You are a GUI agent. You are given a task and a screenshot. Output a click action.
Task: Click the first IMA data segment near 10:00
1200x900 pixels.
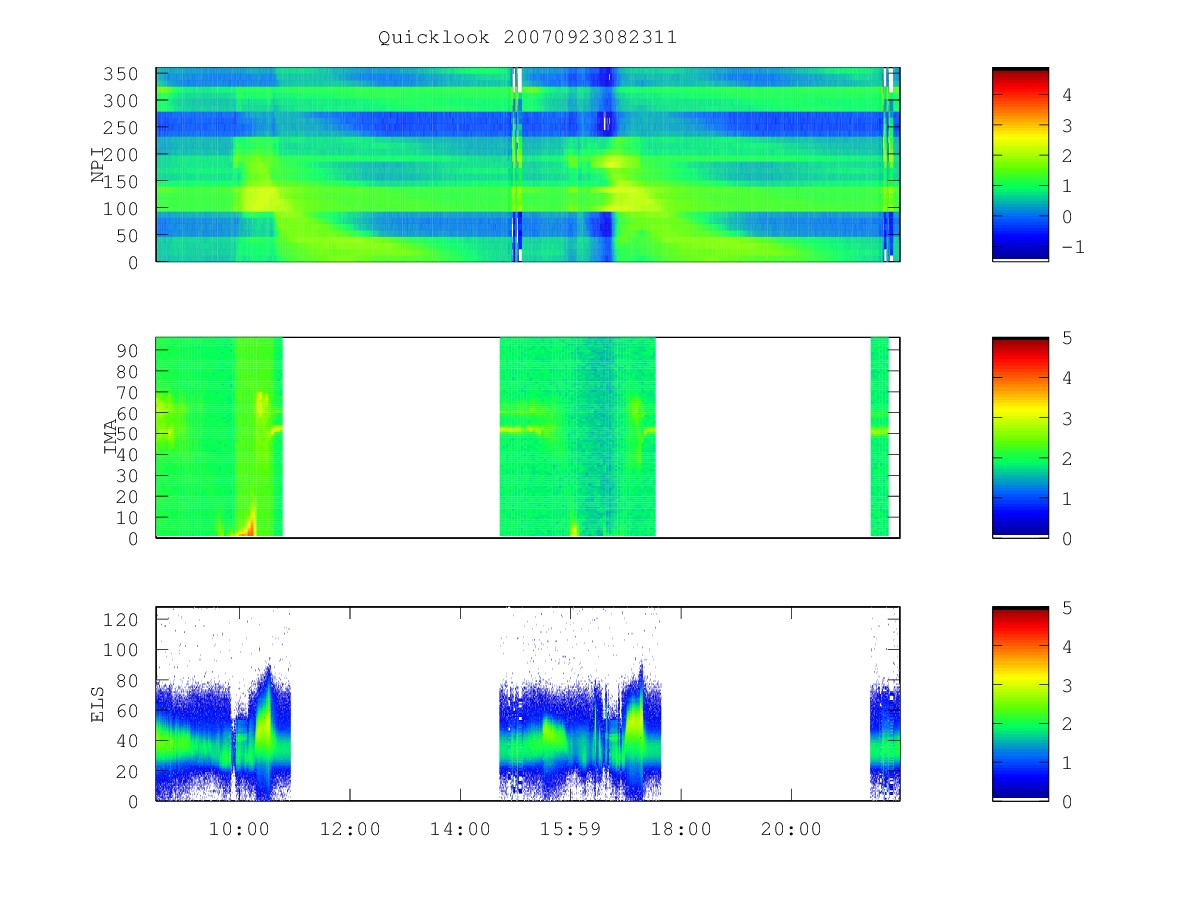pos(219,437)
